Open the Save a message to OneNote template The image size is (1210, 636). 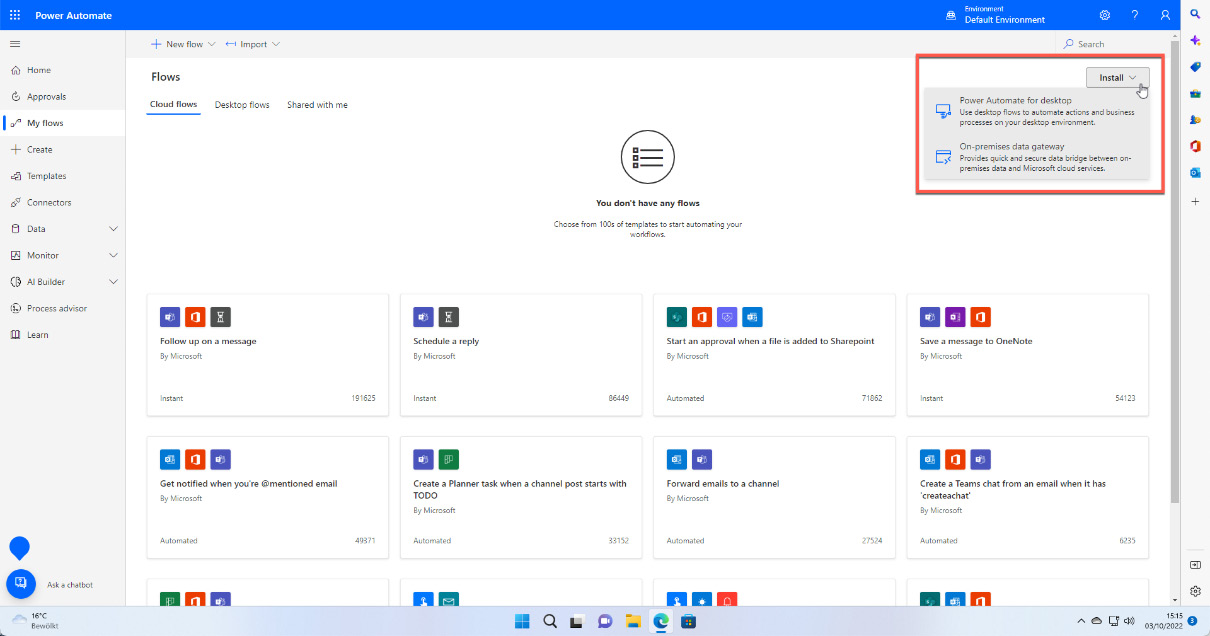[1028, 354]
